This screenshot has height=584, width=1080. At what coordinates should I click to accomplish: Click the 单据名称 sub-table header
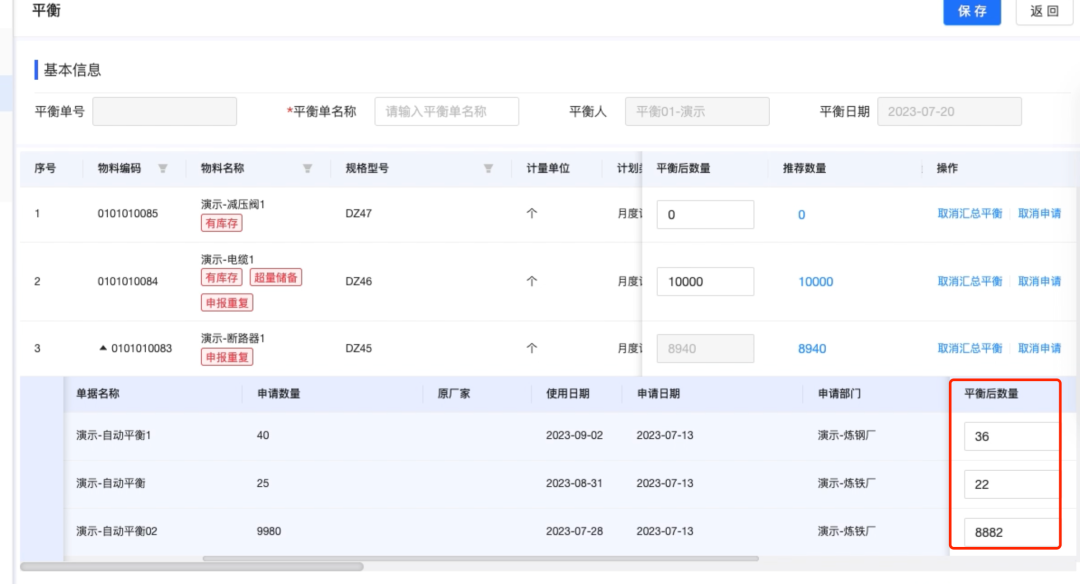(x=97, y=394)
